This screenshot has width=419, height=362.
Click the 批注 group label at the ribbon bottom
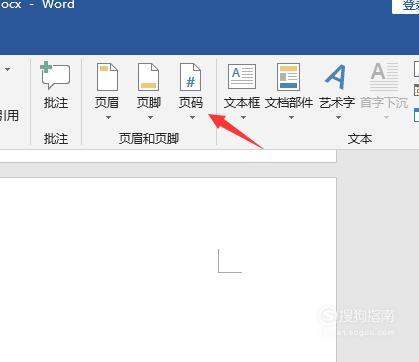tap(56, 138)
